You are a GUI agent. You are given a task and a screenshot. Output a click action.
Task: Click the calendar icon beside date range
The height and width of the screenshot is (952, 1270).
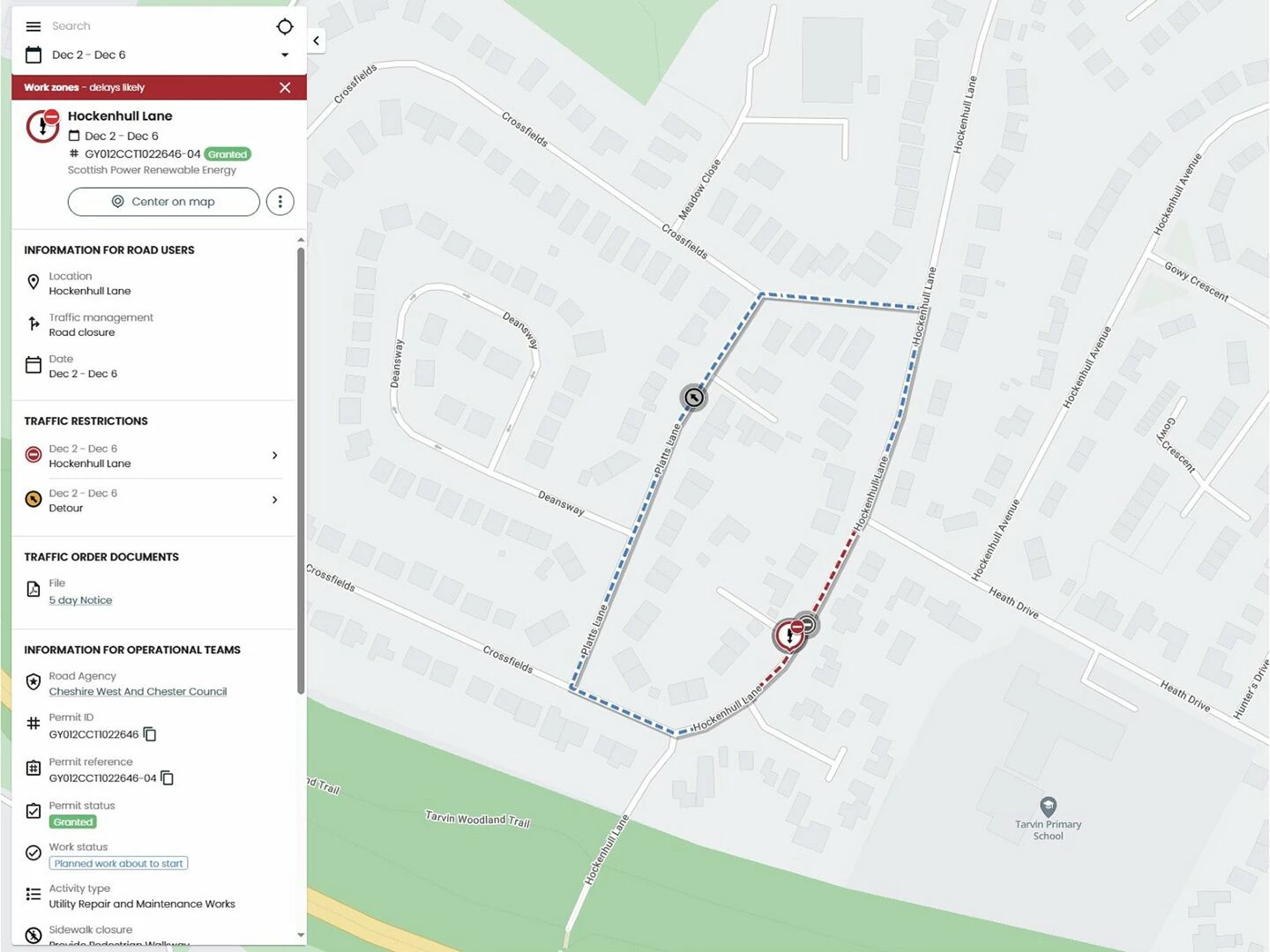(x=34, y=55)
